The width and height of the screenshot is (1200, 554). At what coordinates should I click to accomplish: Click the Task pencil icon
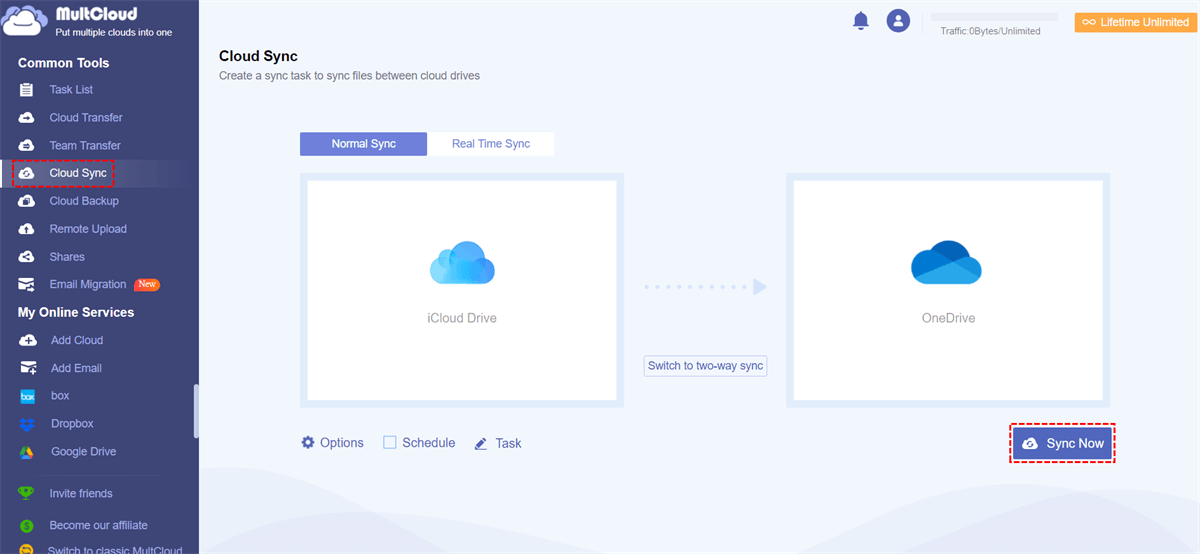pos(481,443)
